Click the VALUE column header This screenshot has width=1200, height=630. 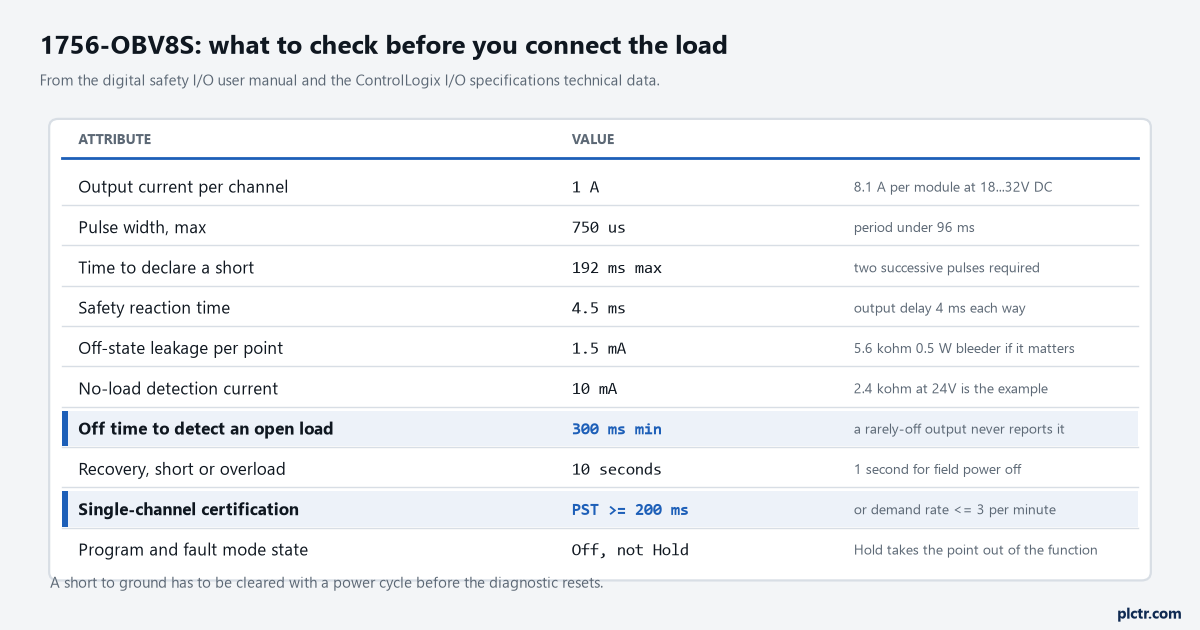[x=593, y=139]
